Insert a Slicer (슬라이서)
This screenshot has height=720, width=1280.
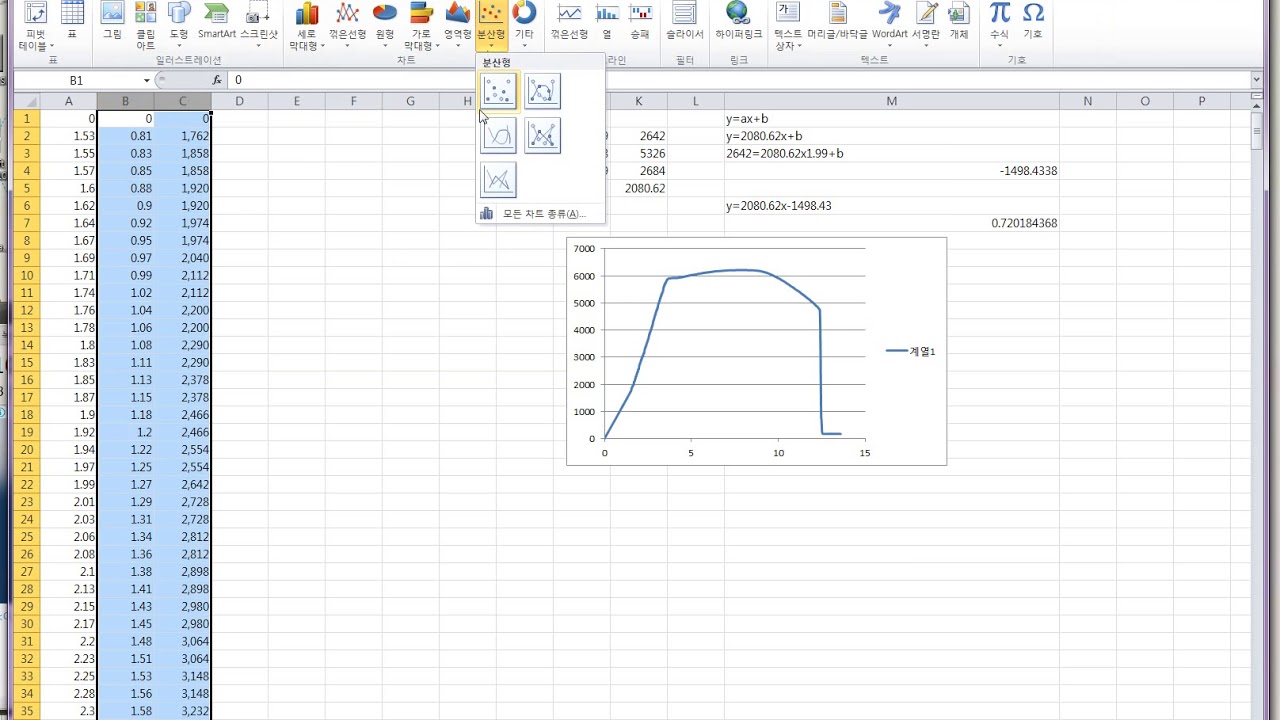(685, 22)
